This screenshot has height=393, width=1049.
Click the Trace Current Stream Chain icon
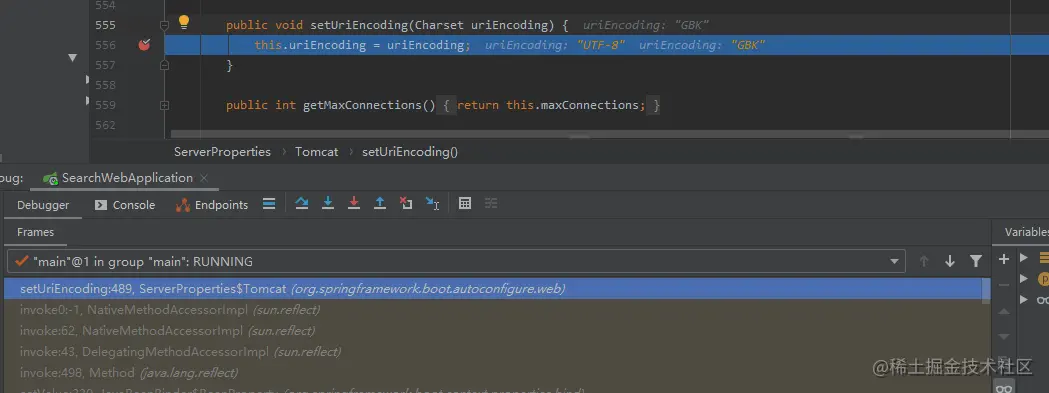tap(491, 204)
